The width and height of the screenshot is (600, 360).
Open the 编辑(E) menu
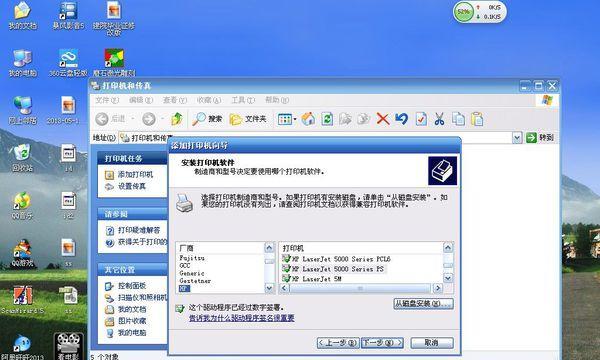point(141,100)
